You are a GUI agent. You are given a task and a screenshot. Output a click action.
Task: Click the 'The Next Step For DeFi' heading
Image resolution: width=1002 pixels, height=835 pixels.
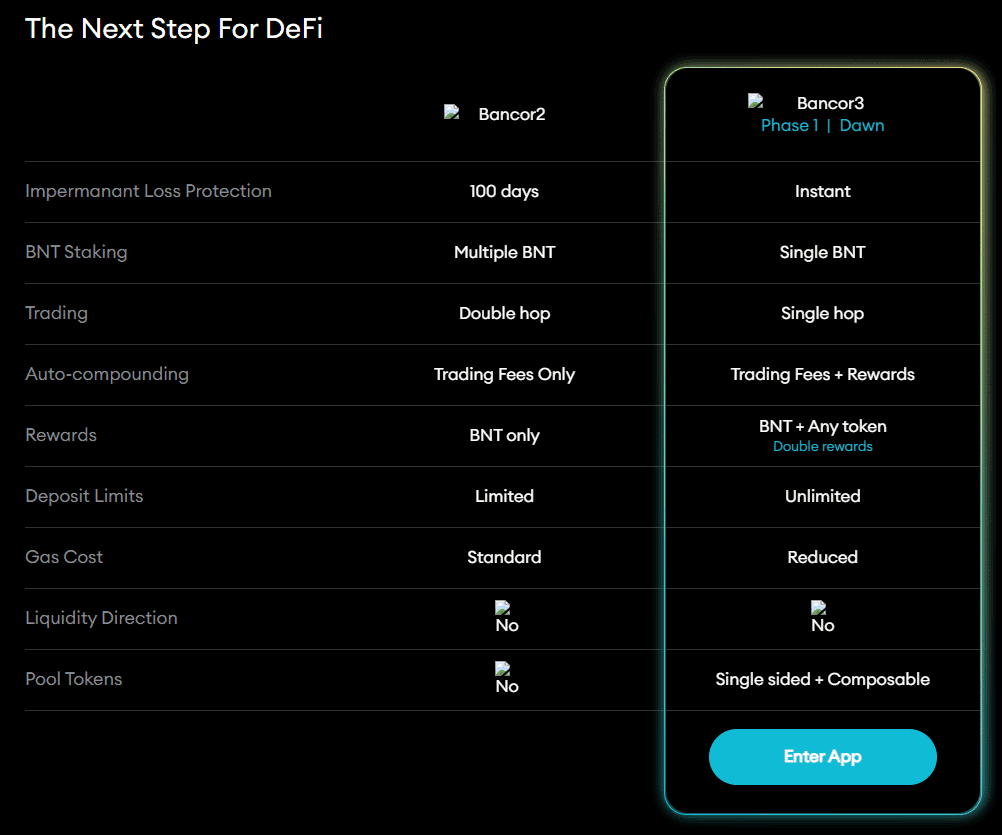click(174, 29)
